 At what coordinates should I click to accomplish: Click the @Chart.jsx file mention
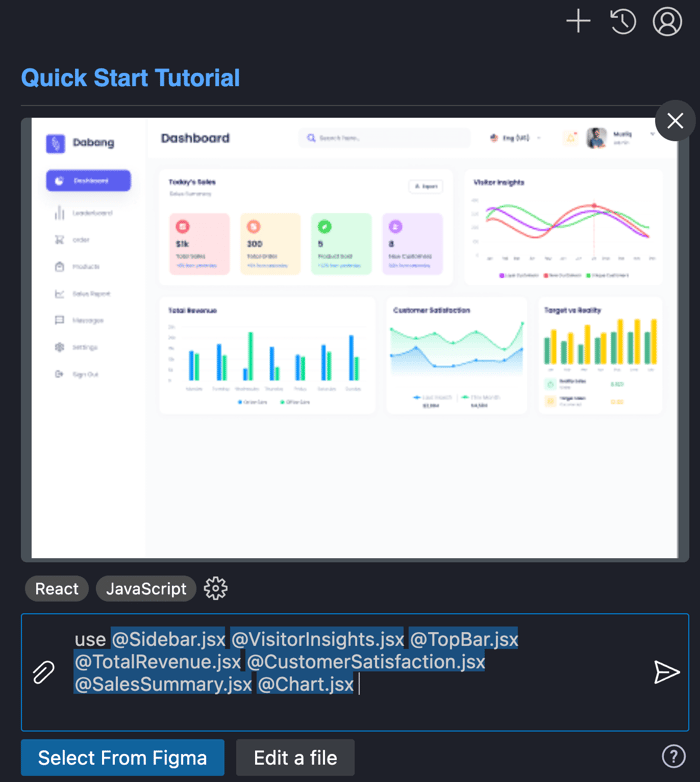(306, 684)
